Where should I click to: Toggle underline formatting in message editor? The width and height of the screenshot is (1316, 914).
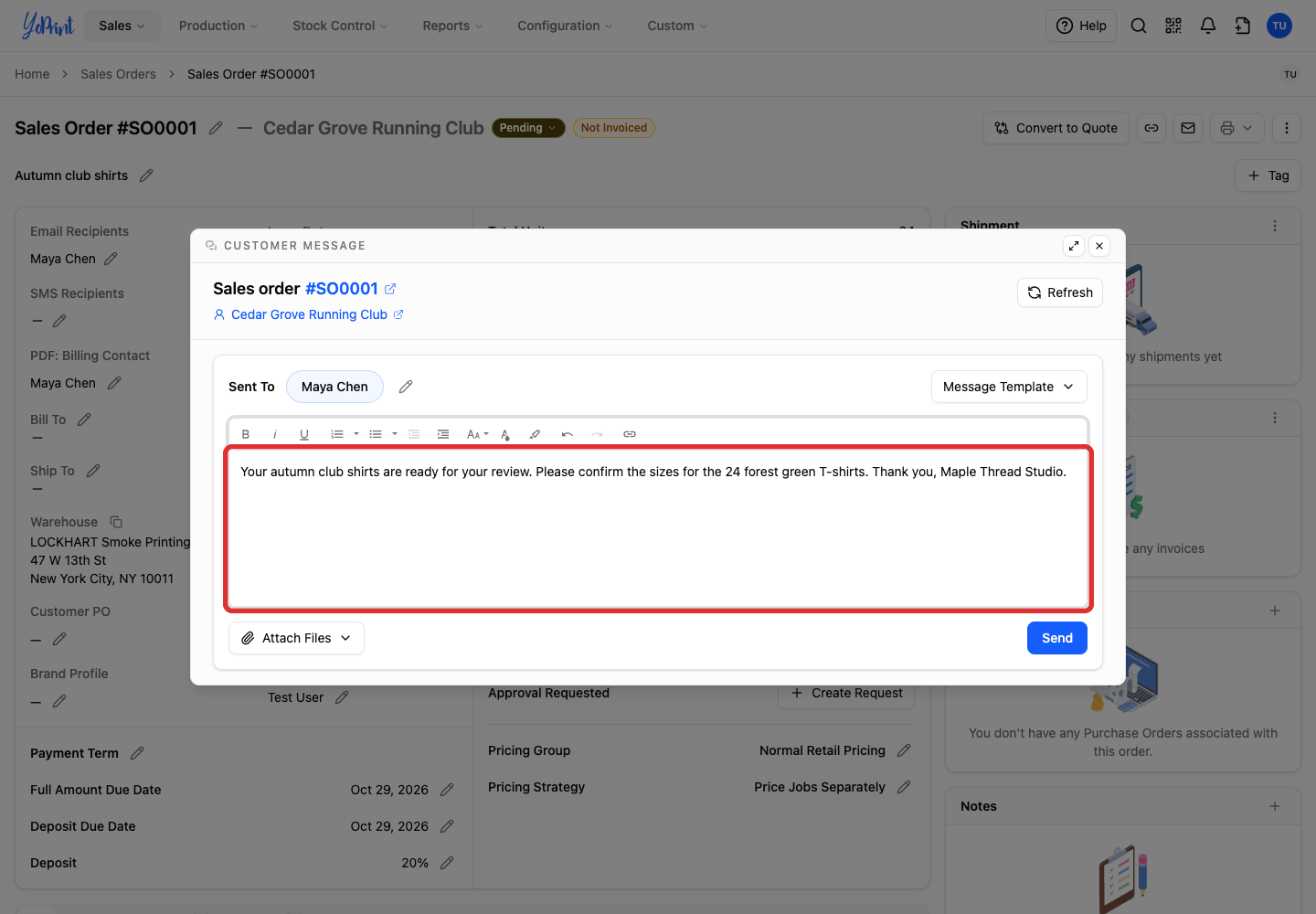[304, 434]
